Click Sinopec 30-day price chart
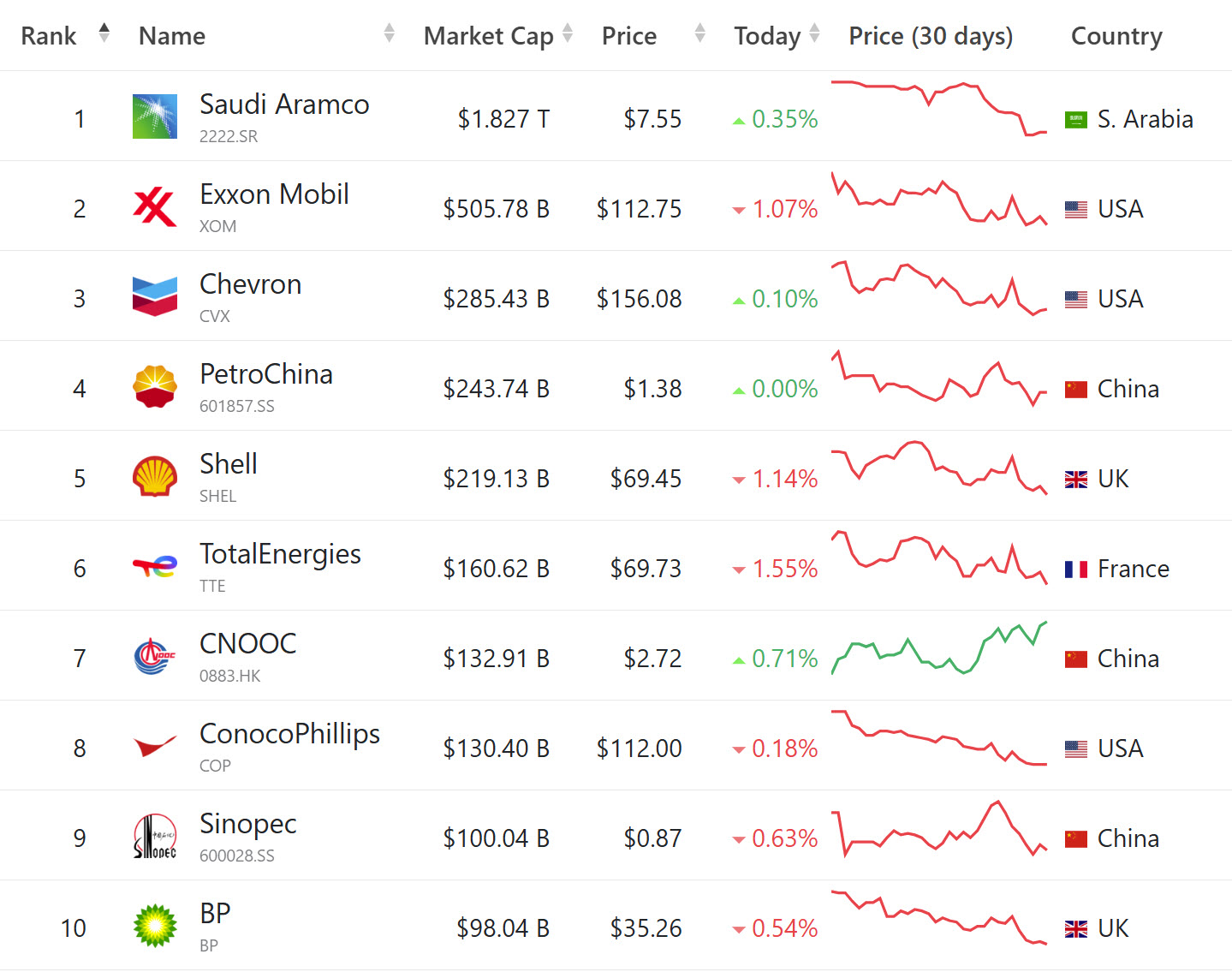The width and height of the screenshot is (1232, 978). [939, 829]
